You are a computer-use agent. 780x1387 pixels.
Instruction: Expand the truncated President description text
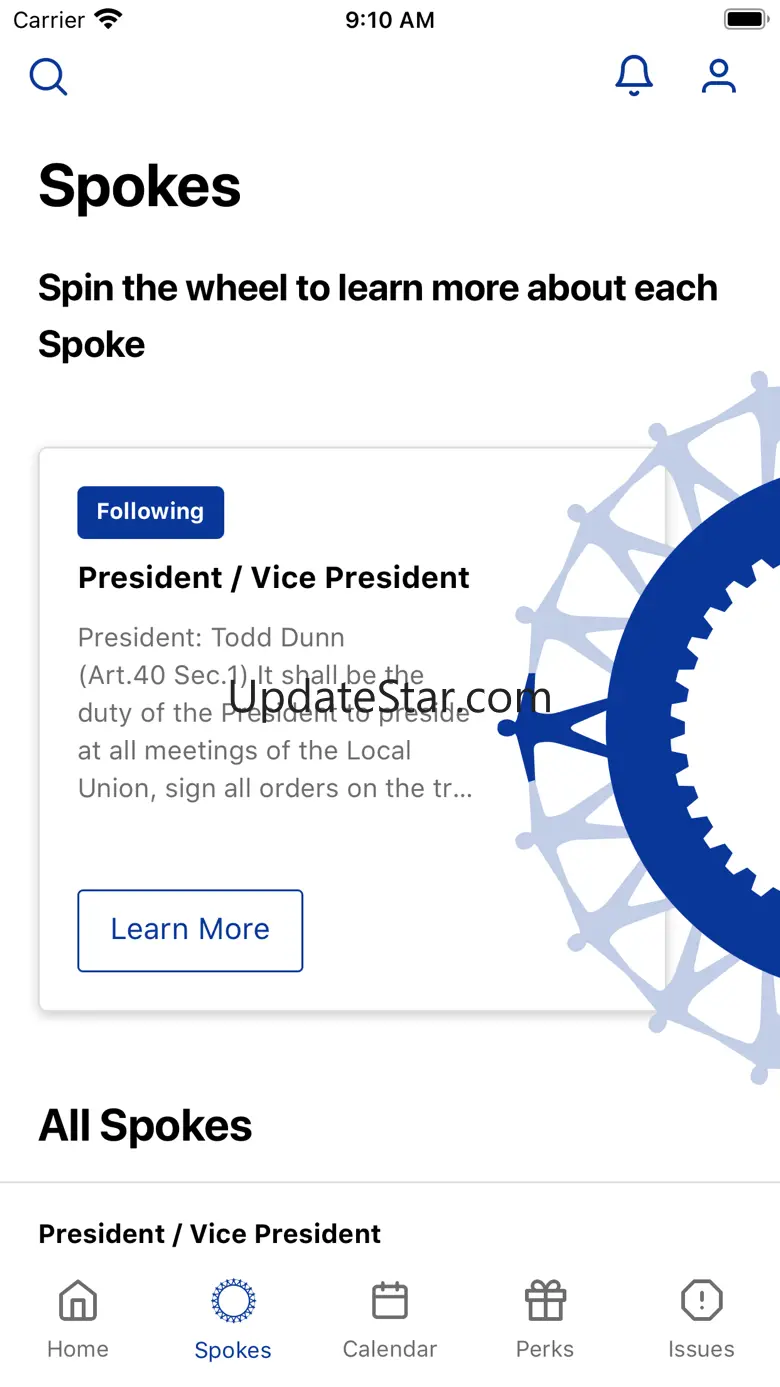(x=275, y=713)
